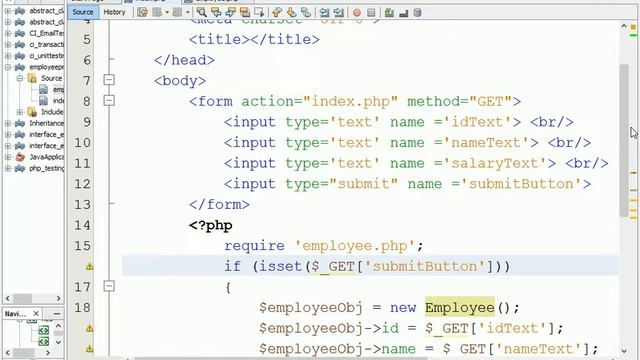This screenshot has height=360, width=640.
Task: Expand the JavaApplica project node
Action: pos(8,157)
